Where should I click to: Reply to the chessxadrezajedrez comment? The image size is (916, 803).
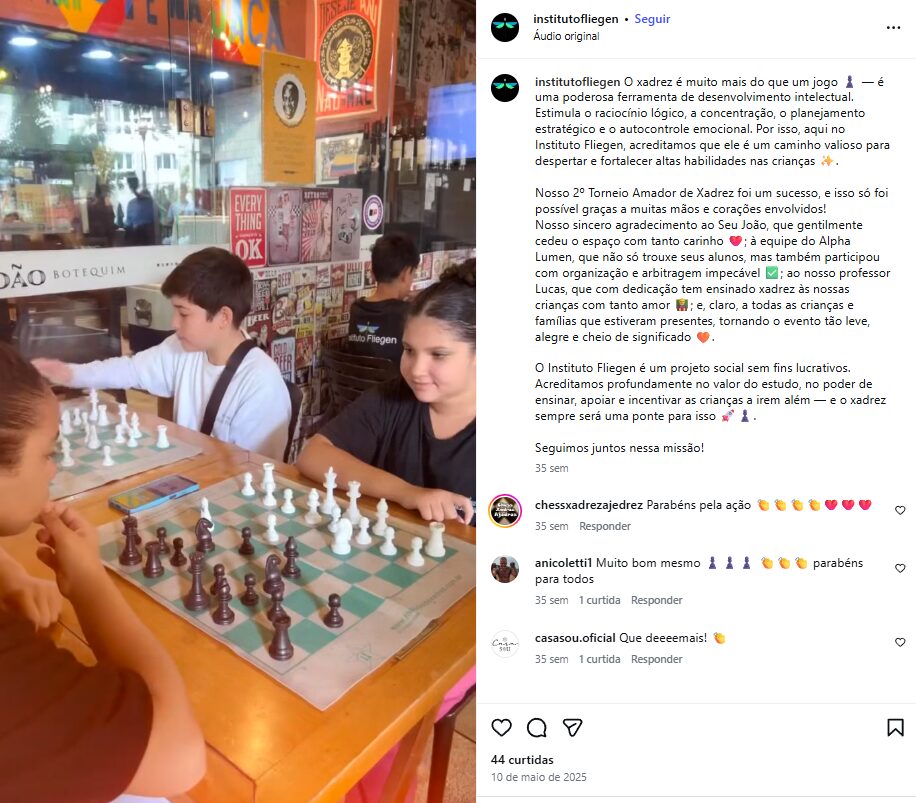(605, 526)
